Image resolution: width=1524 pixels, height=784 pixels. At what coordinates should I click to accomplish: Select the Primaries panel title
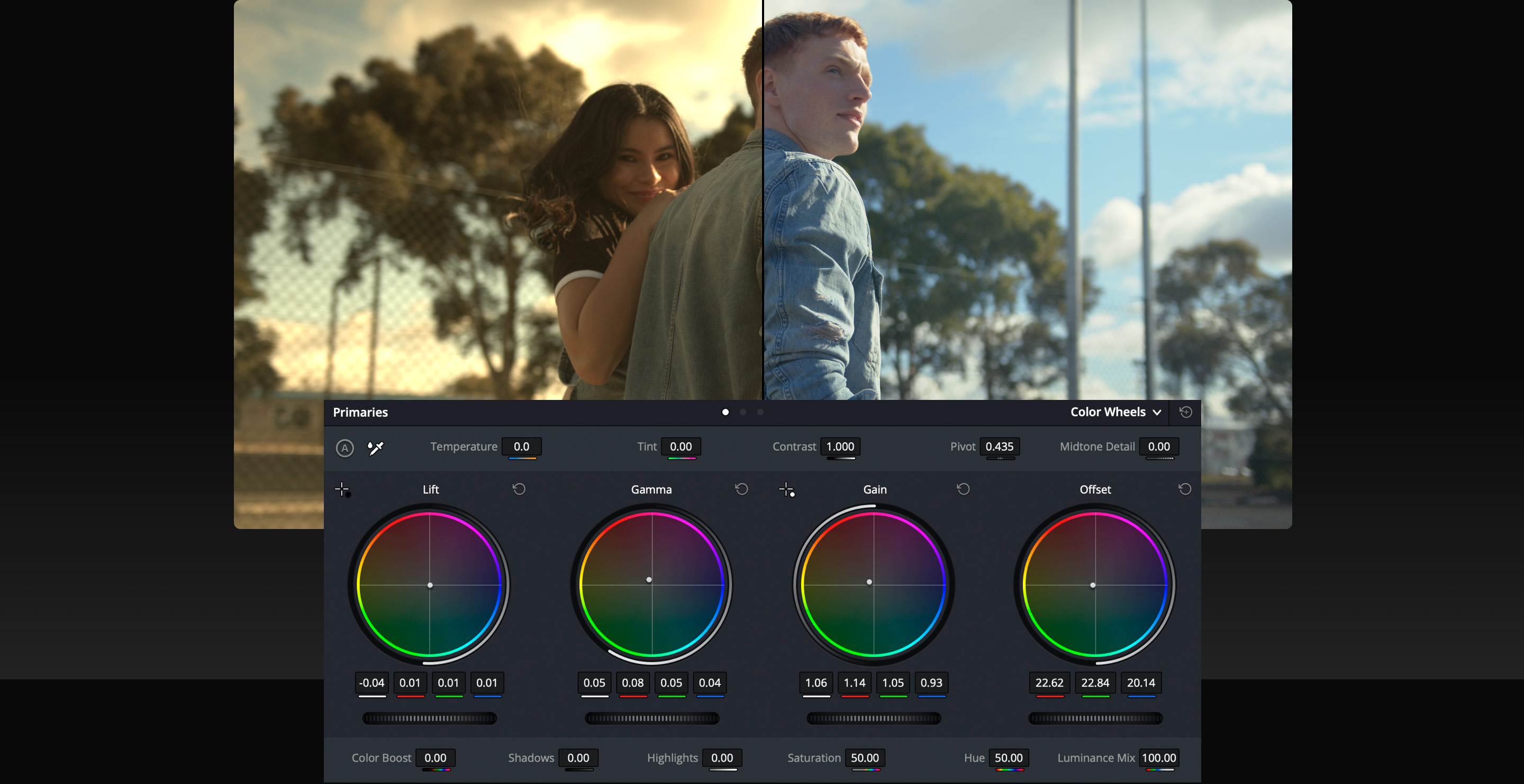[x=360, y=412]
